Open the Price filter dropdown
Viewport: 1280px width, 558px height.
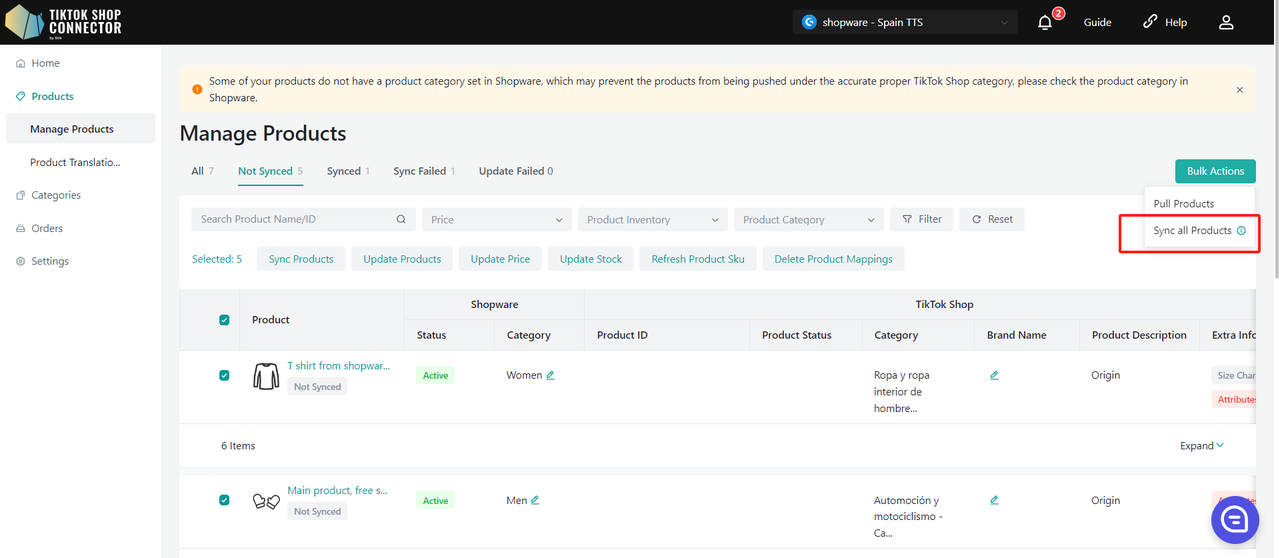click(497, 220)
